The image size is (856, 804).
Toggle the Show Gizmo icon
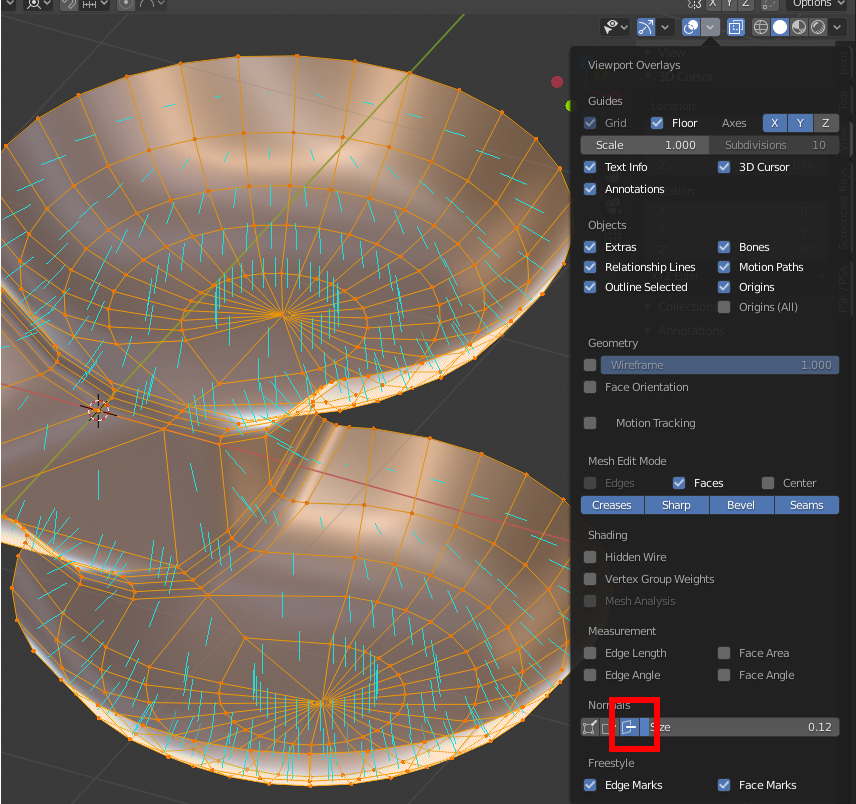(646, 27)
